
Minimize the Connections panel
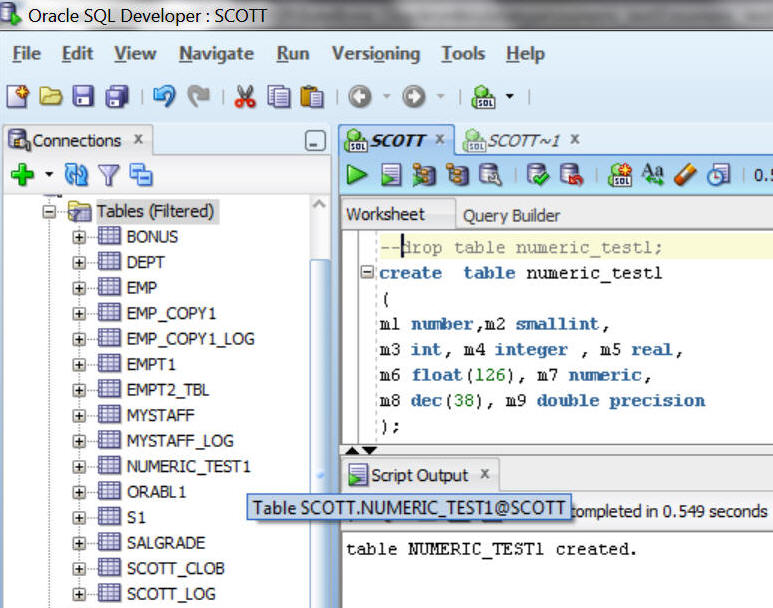(x=315, y=141)
